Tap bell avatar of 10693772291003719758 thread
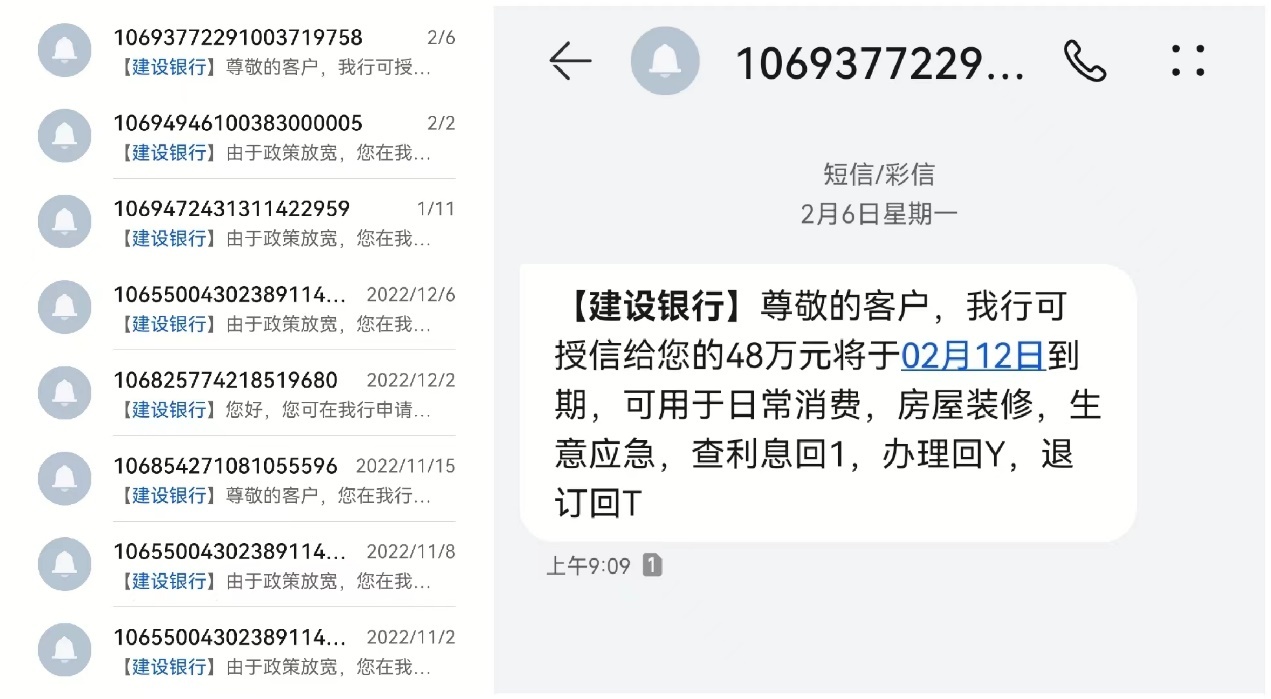 pos(65,49)
